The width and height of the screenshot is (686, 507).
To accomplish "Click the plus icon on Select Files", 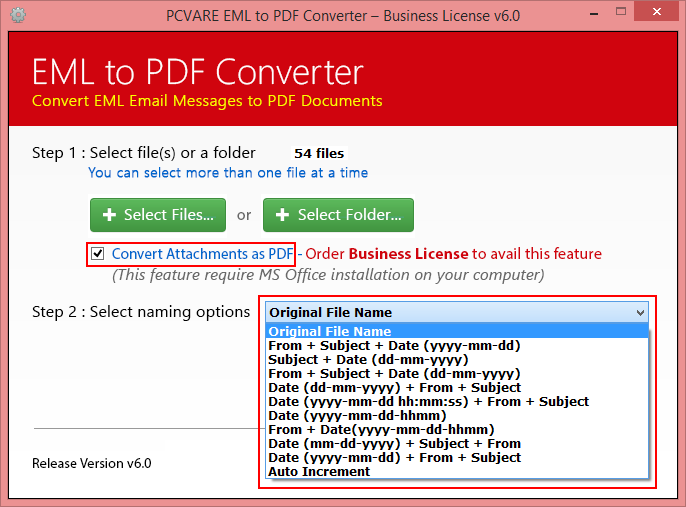I will coord(109,215).
